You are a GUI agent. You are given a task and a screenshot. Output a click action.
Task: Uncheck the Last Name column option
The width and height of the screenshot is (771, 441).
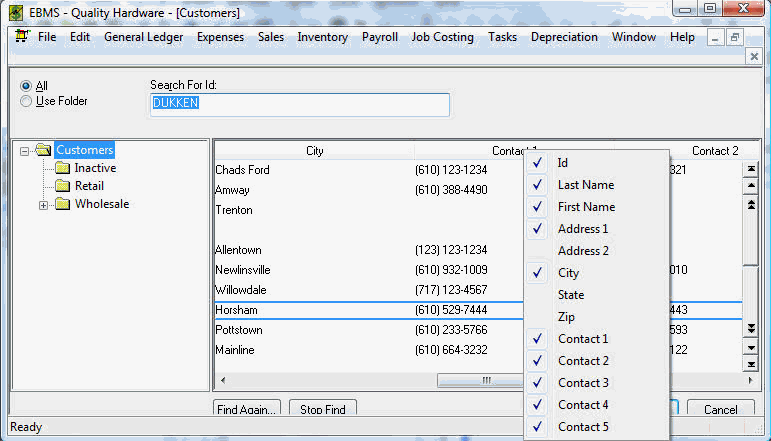tap(585, 185)
